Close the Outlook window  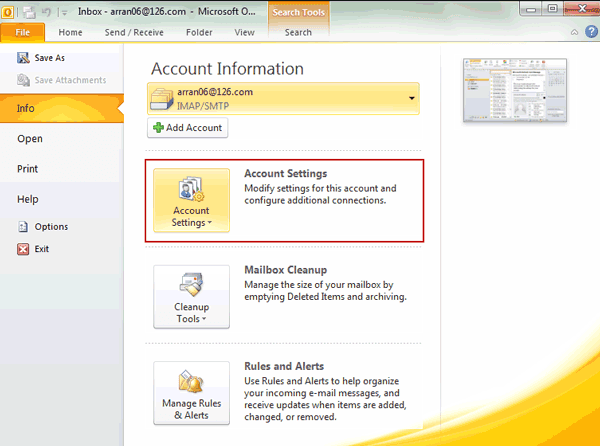[582, 8]
